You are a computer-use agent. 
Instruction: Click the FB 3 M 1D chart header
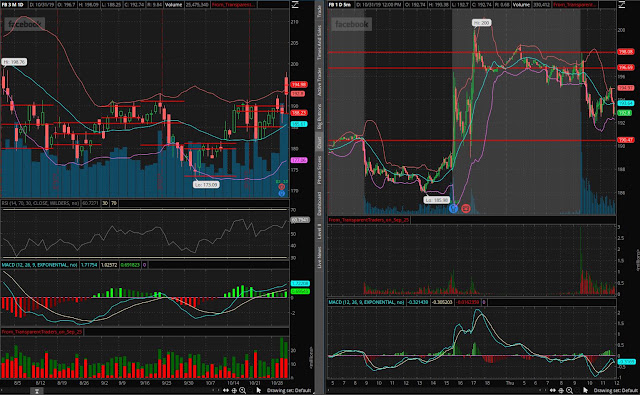pyautogui.click(x=13, y=4)
